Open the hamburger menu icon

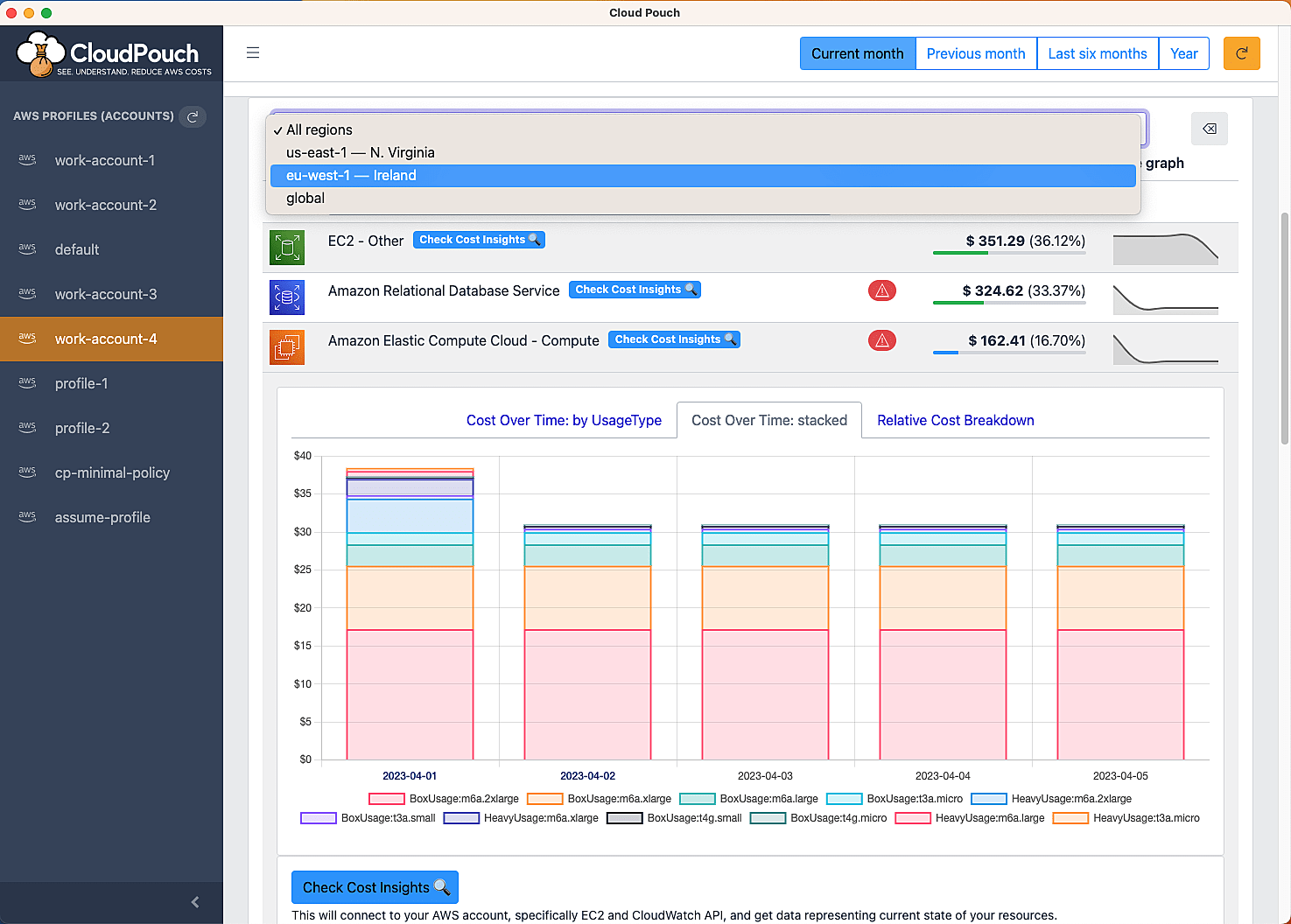(253, 52)
